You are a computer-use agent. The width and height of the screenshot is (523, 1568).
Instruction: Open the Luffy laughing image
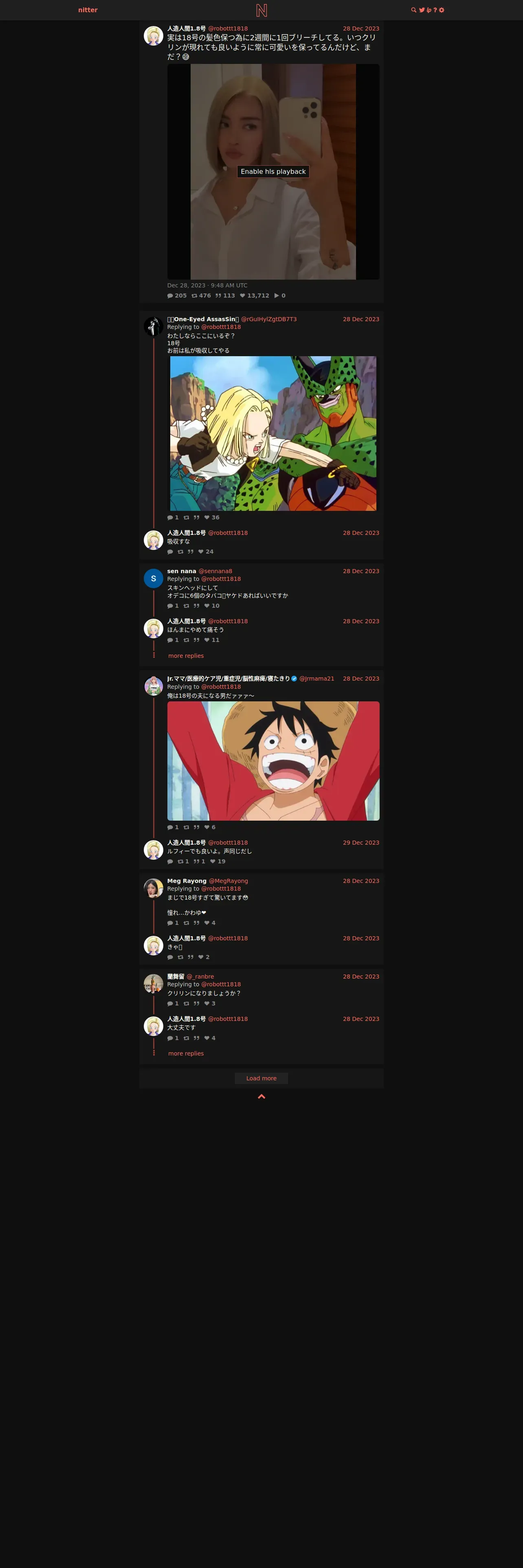273,761
